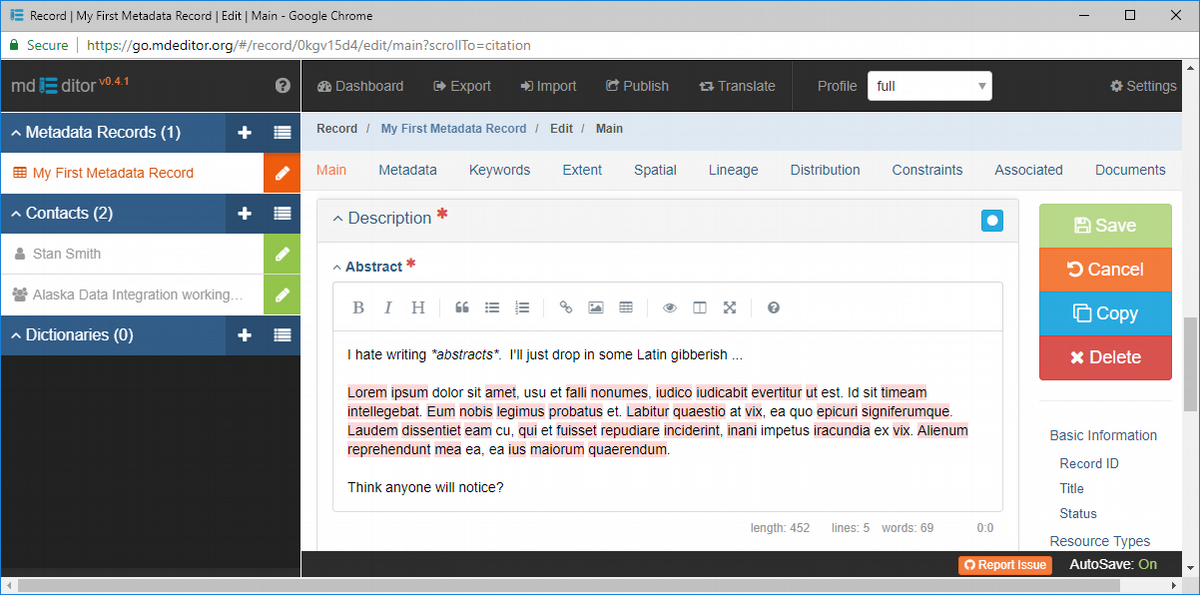Click the green Save button
The image size is (1200, 595).
pos(1105,226)
